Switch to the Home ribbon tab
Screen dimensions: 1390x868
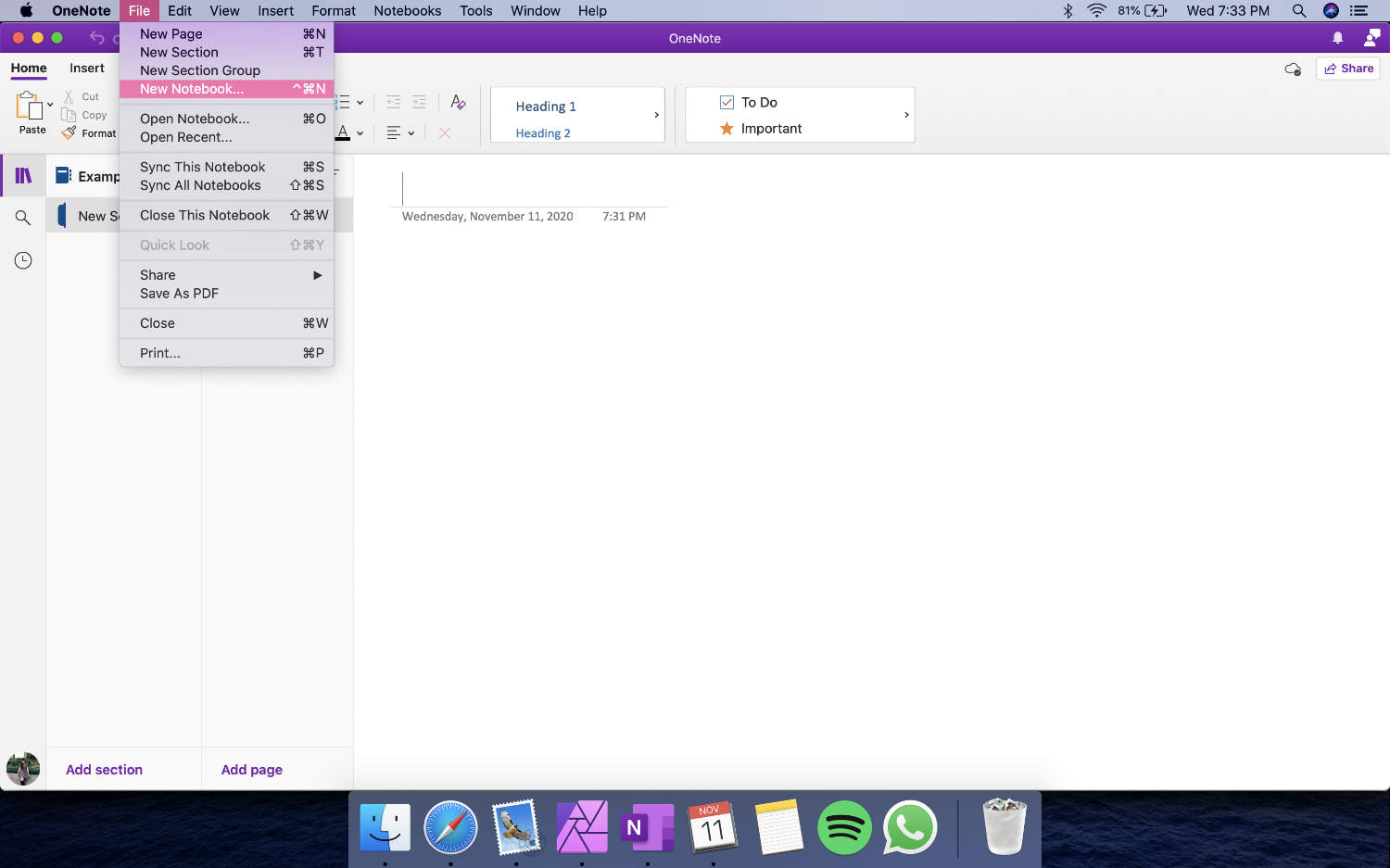29,69
